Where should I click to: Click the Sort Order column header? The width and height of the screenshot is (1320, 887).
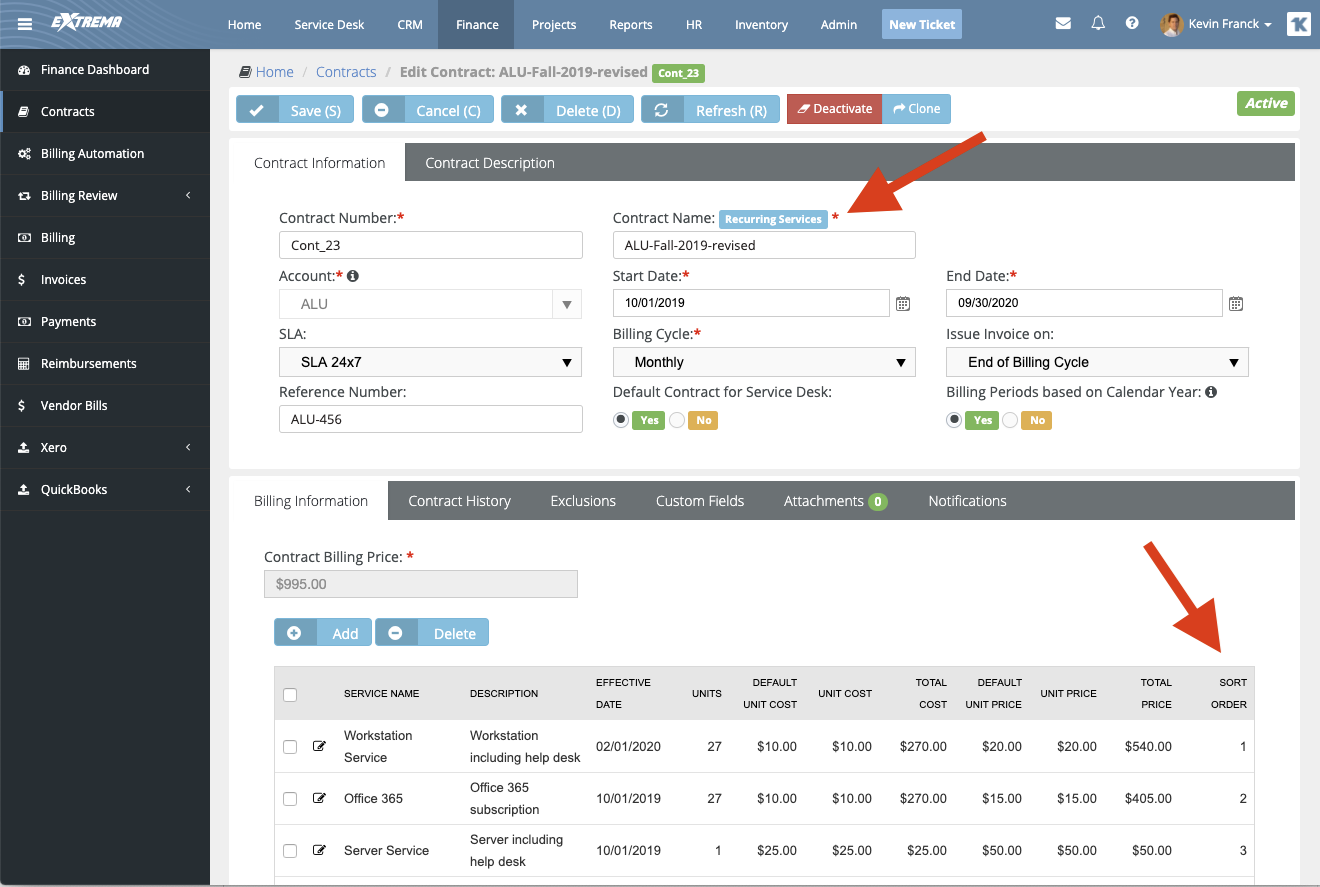tap(1228, 693)
